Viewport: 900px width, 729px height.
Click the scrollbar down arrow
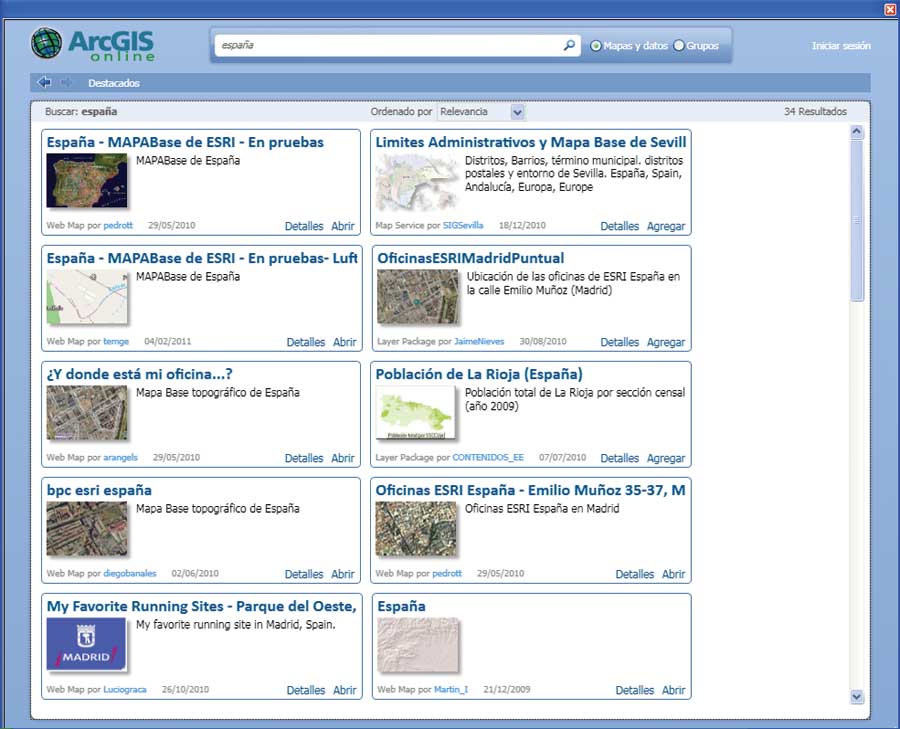856,697
